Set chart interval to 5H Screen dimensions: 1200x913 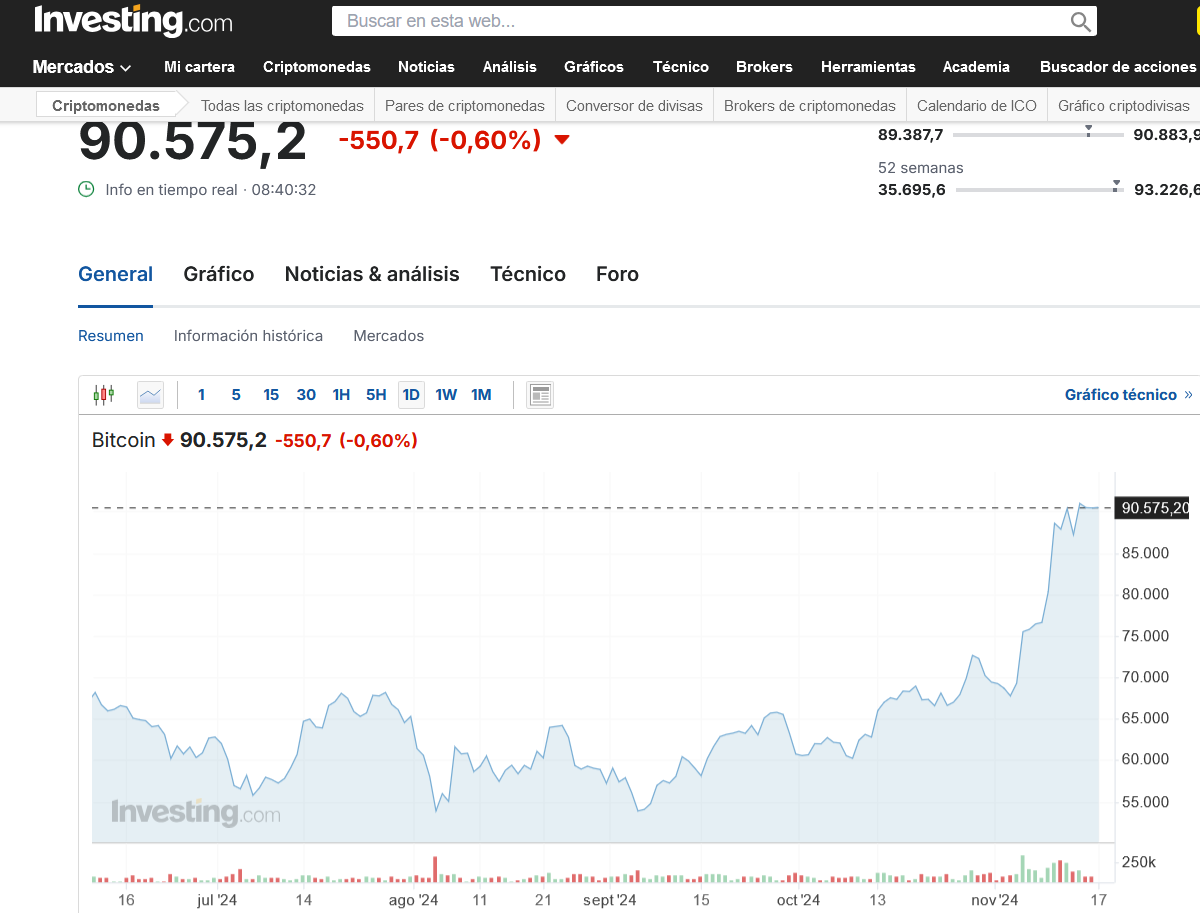(376, 395)
